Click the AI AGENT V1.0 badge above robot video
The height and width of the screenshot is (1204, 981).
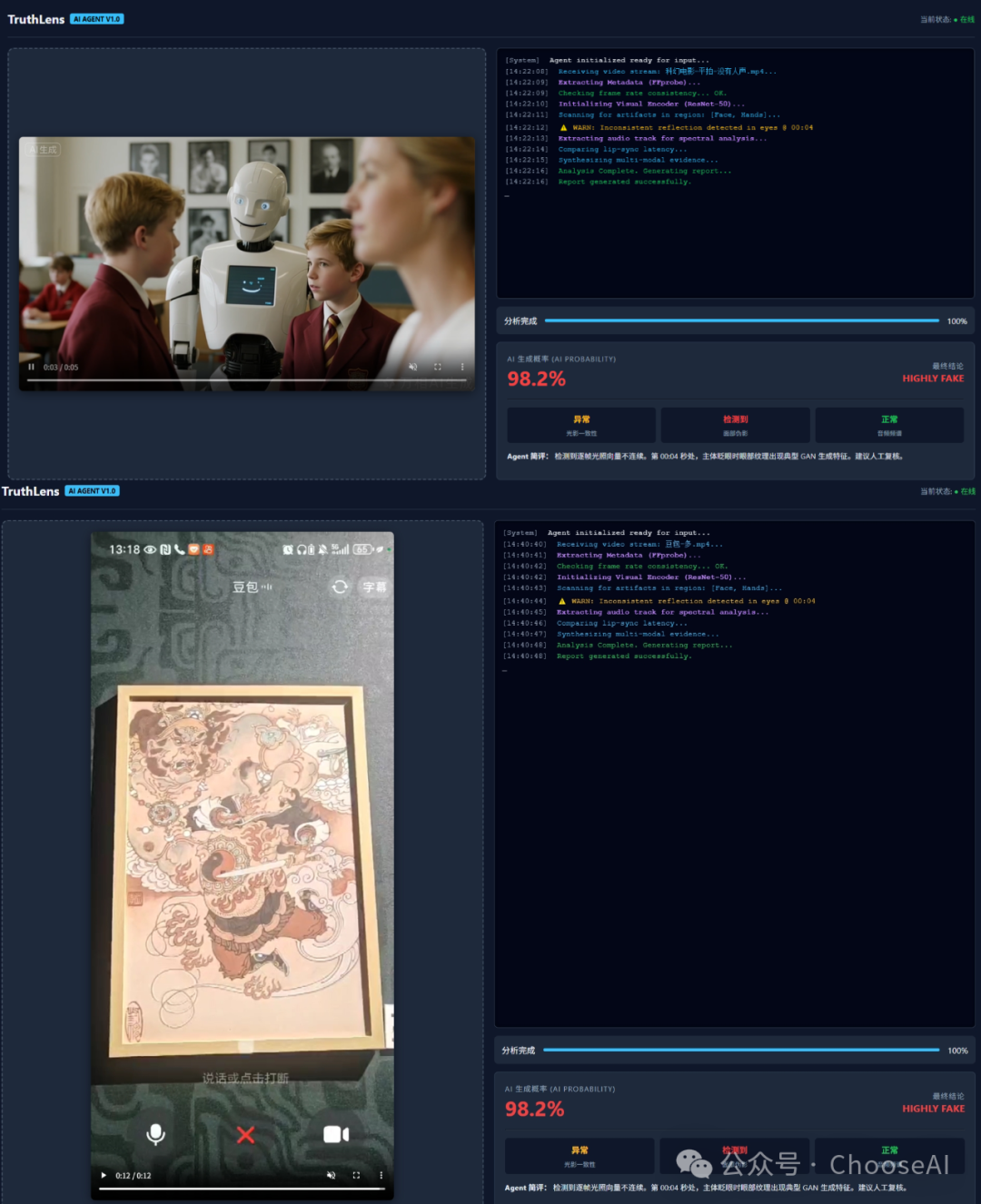click(x=97, y=19)
